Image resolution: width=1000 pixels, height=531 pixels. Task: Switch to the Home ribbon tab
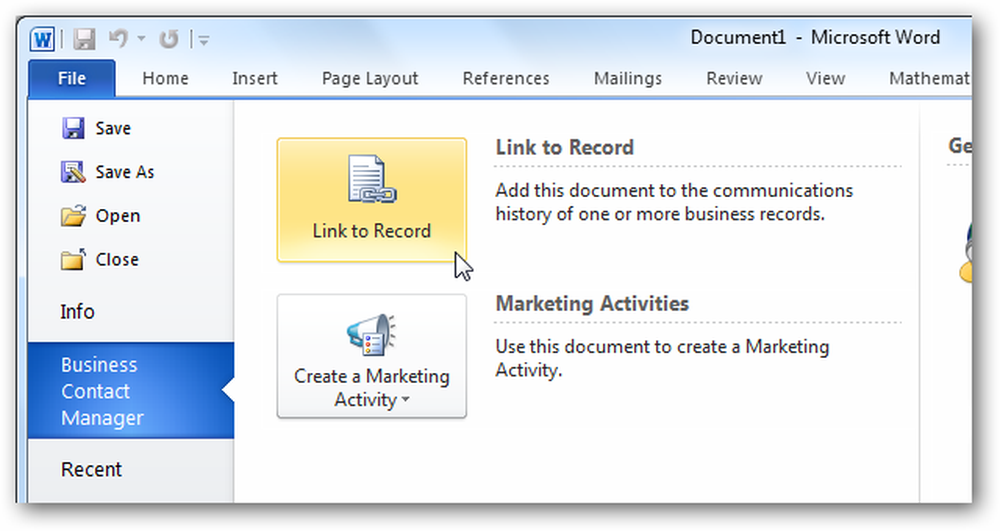[x=165, y=78]
